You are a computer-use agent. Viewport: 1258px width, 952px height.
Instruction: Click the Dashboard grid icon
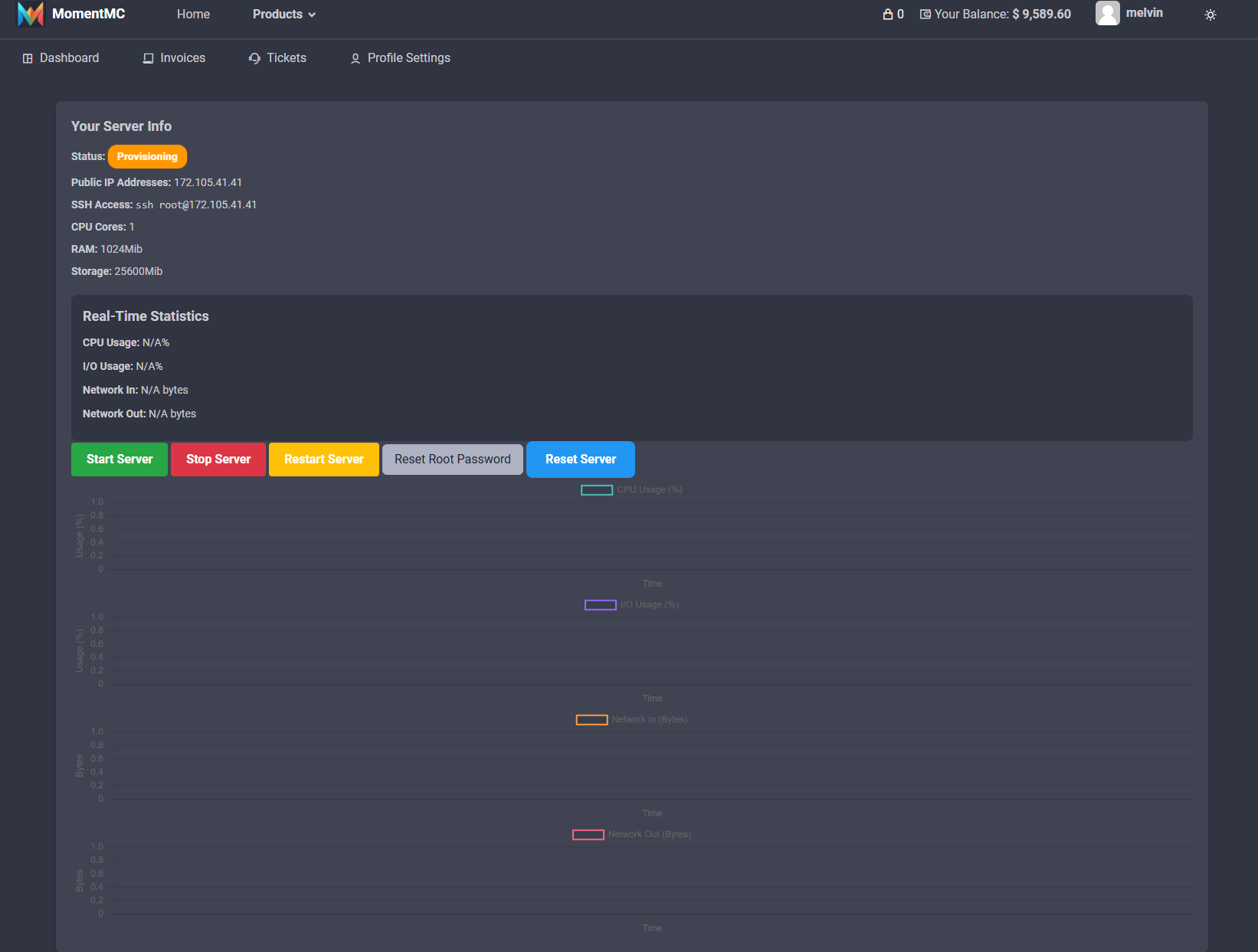pyautogui.click(x=28, y=58)
